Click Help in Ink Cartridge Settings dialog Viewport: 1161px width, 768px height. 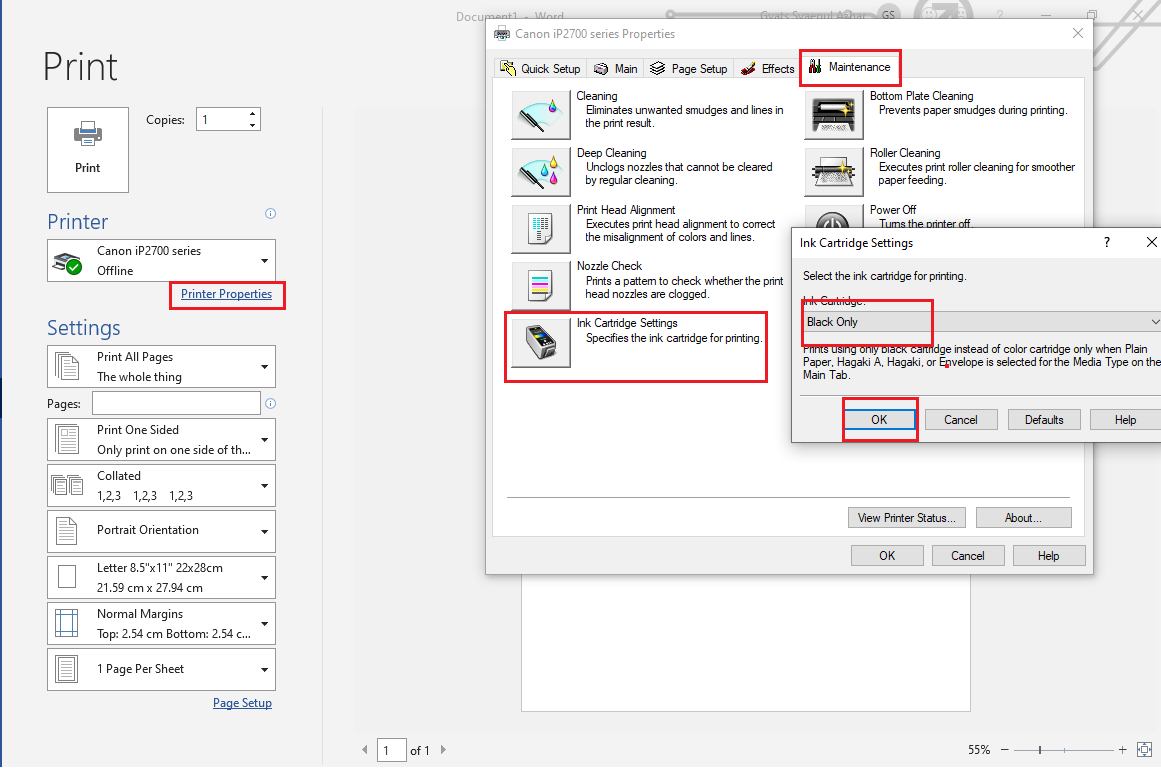point(1125,420)
